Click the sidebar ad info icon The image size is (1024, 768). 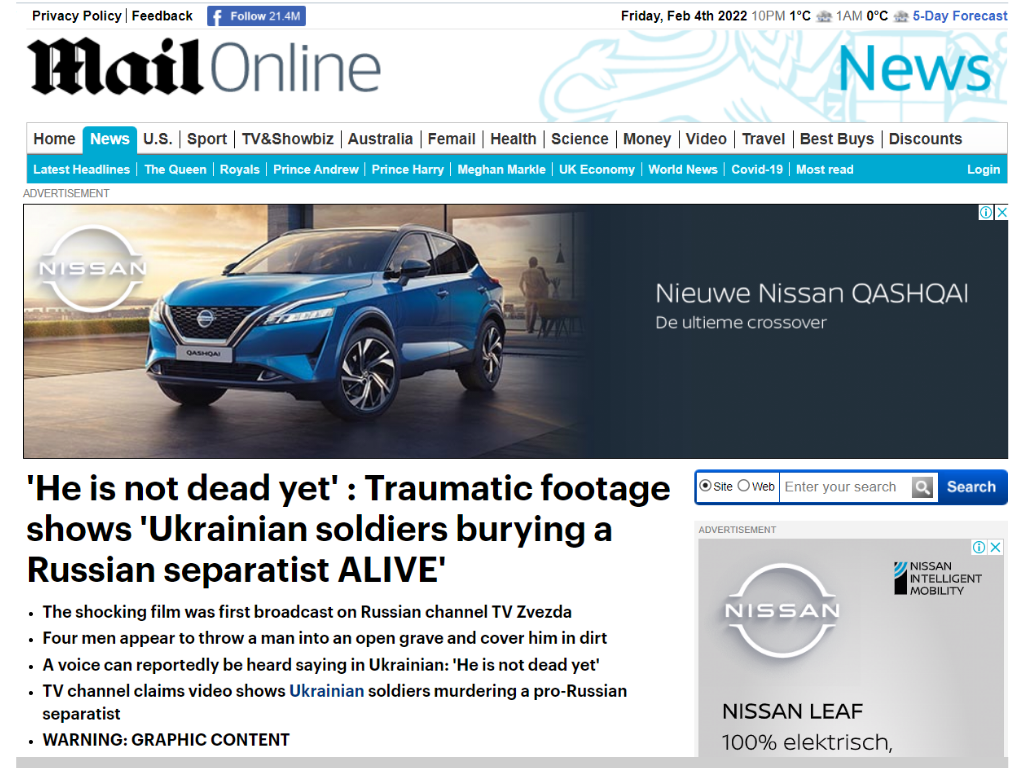pos(979,547)
